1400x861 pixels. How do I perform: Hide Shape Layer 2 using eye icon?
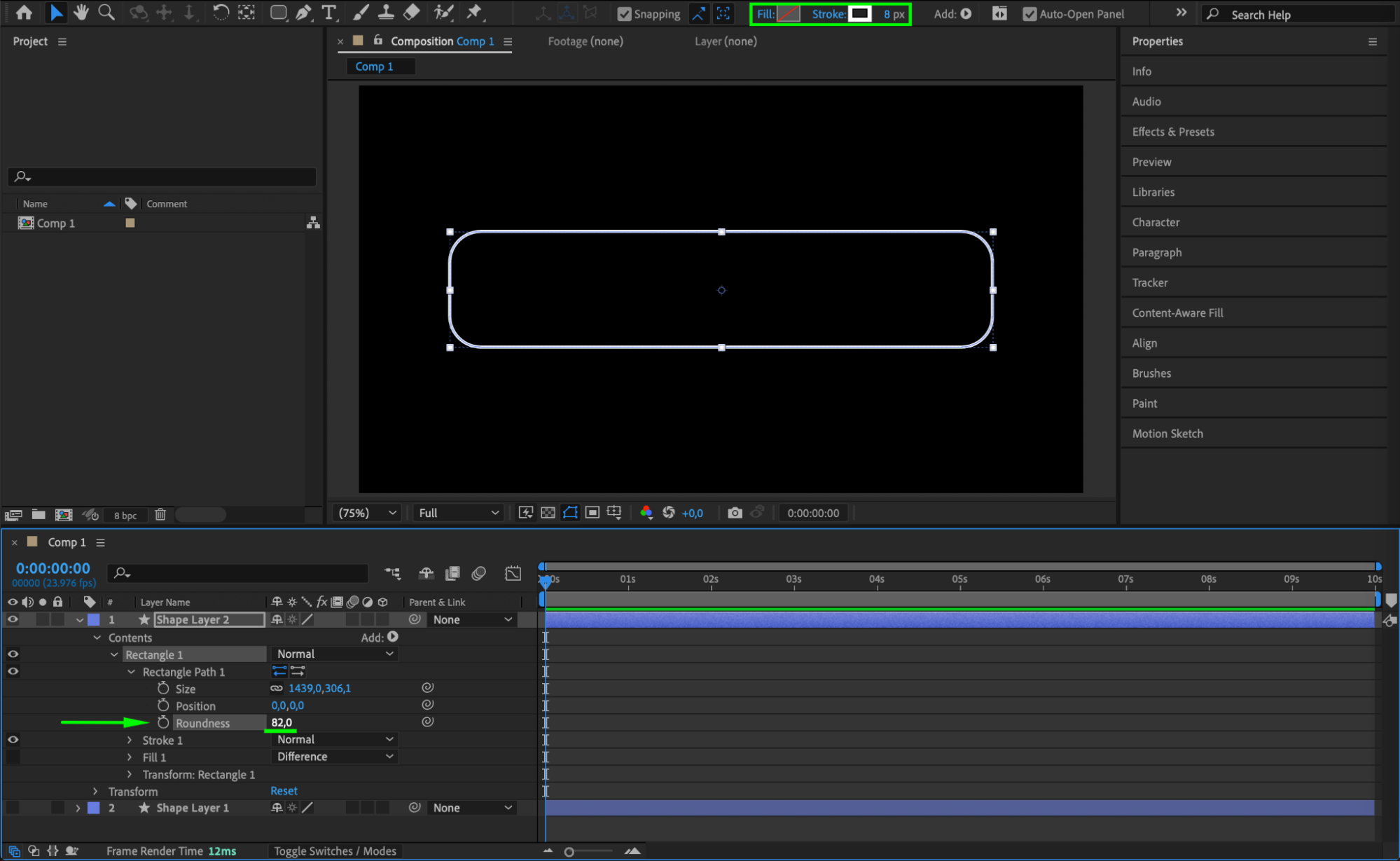click(x=13, y=619)
